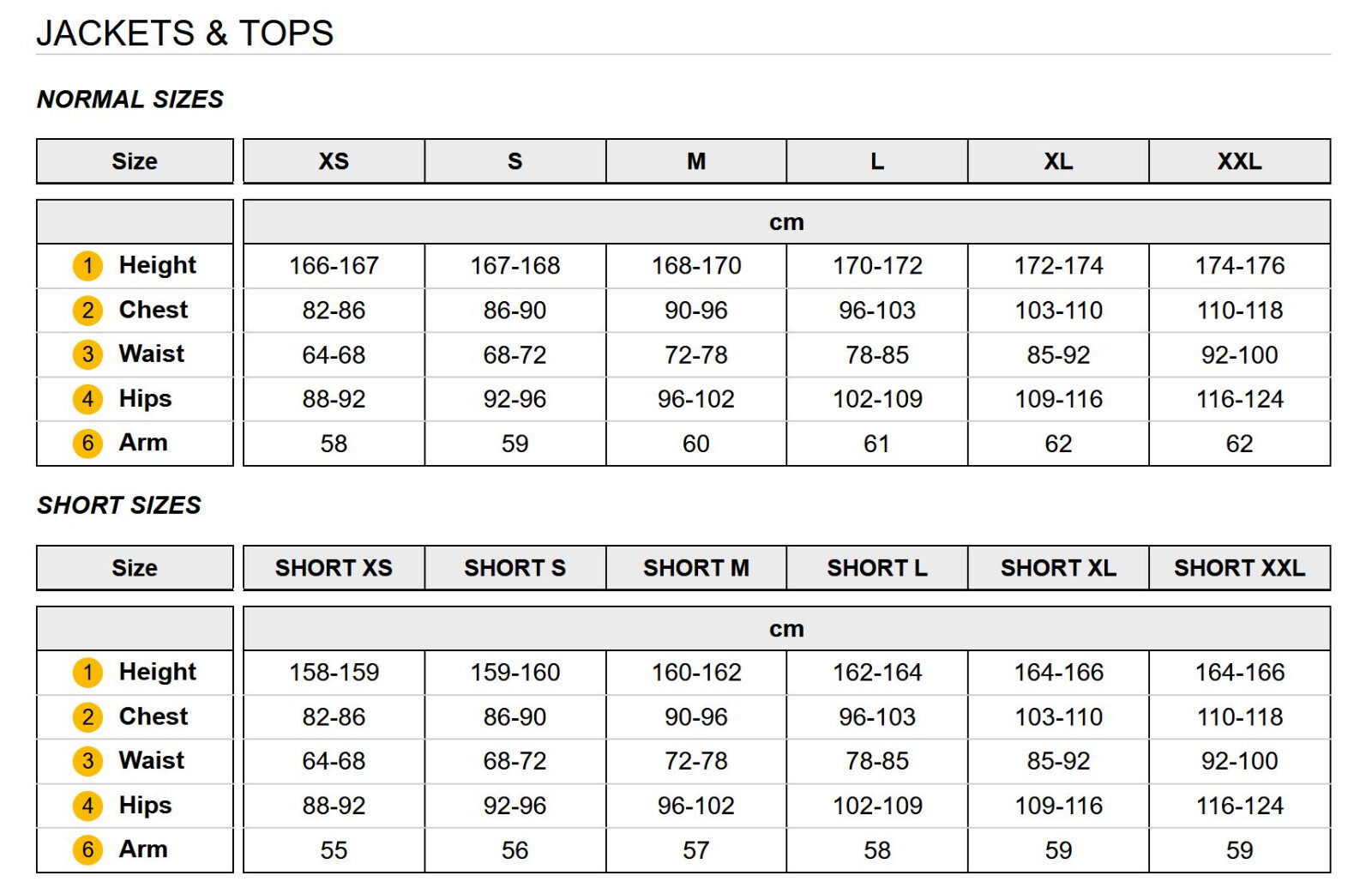Click the yellow 3 Waist icon in Normal Sizes
Viewport: 1372px width, 894px height.
coord(87,354)
